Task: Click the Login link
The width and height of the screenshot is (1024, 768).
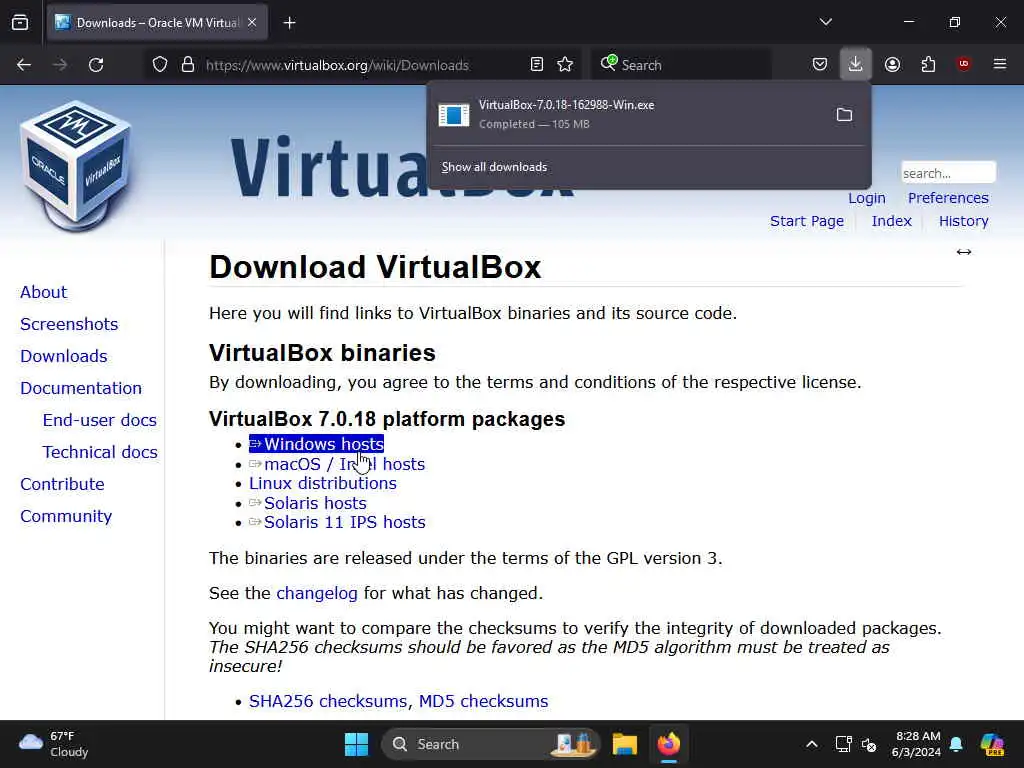Action: [867, 198]
